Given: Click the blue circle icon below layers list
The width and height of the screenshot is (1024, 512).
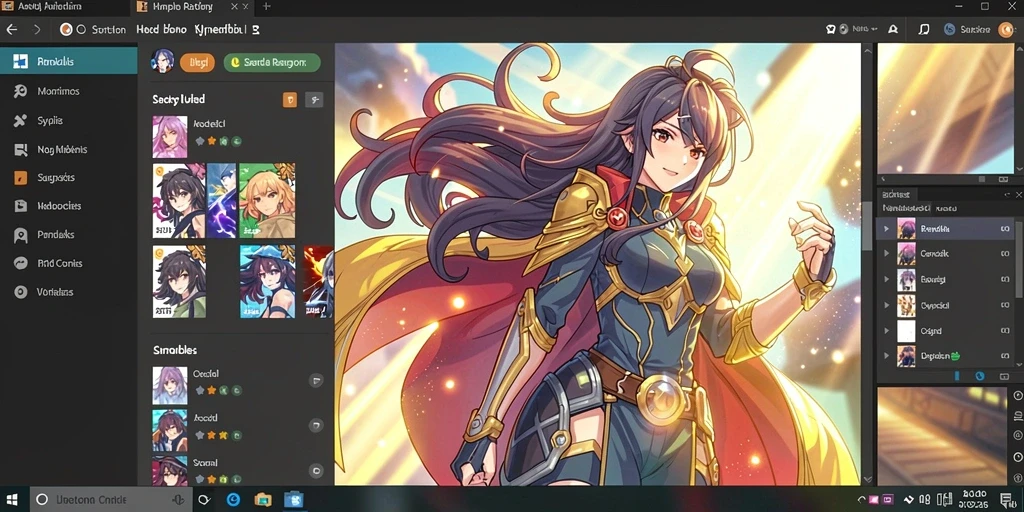Looking at the screenshot, I should (979, 376).
